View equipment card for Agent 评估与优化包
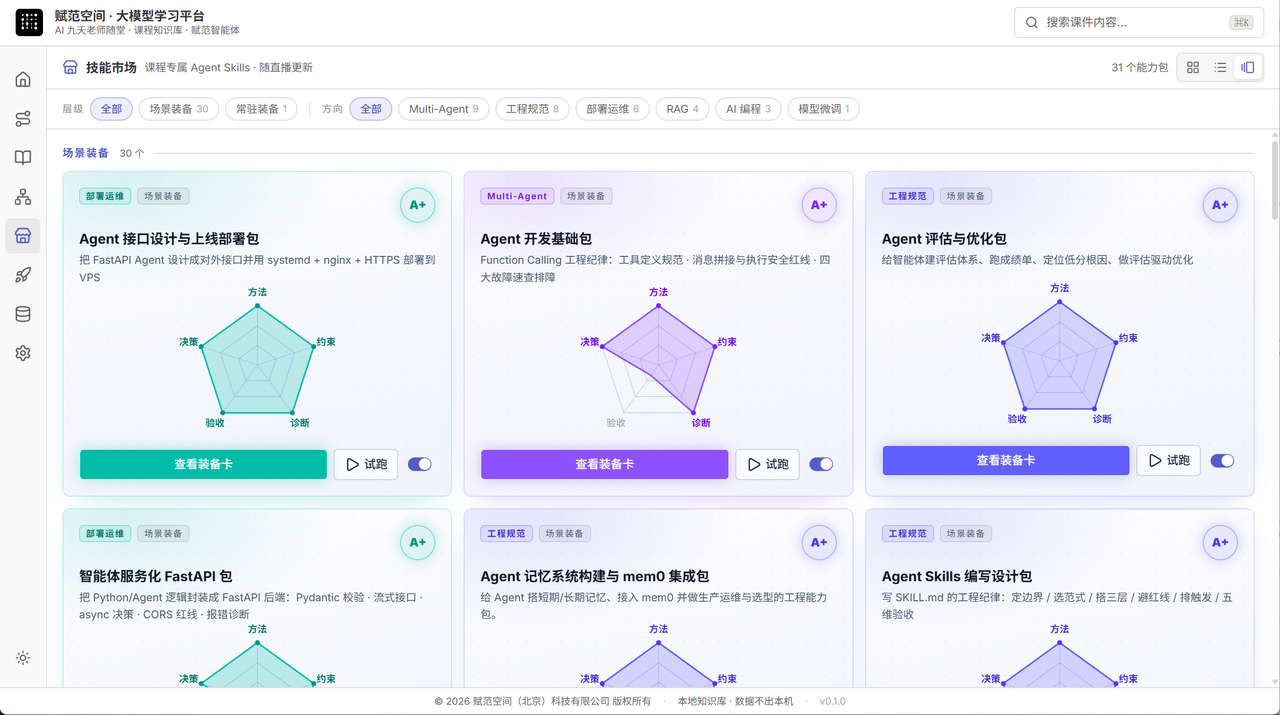The height and width of the screenshot is (715, 1280). point(1006,460)
